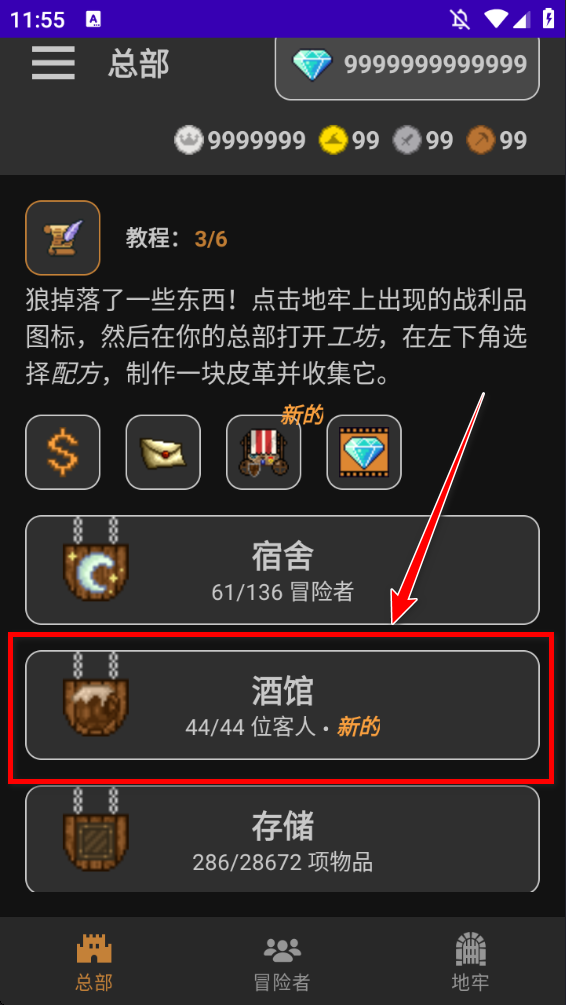The height and width of the screenshot is (1005, 566).
Task: Tap the silver sword resource icon
Action: [407, 140]
